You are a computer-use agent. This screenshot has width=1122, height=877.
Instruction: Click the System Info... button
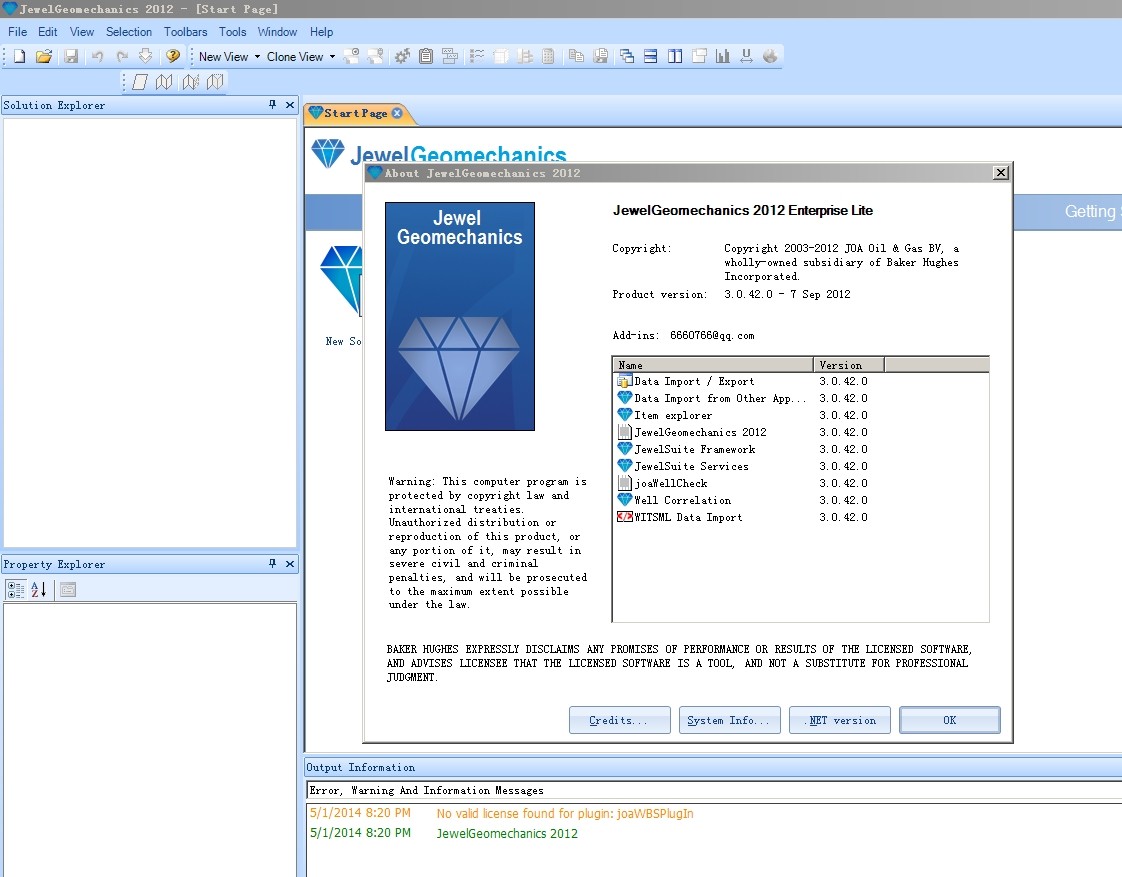tap(730, 720)
